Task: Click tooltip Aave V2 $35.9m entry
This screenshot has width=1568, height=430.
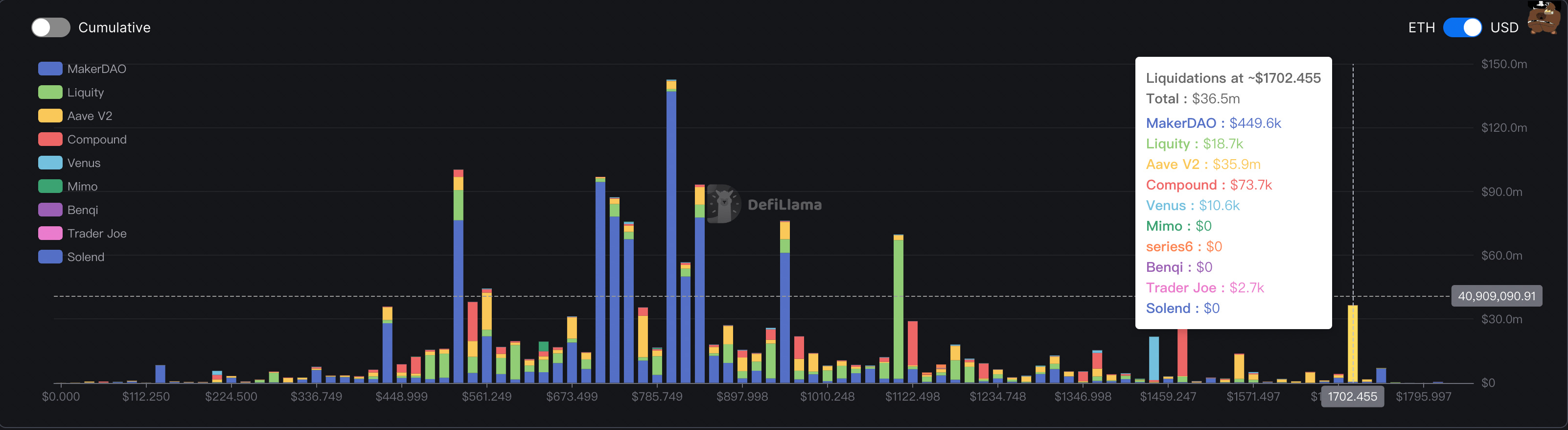Action: click(x=1203, y=165)
